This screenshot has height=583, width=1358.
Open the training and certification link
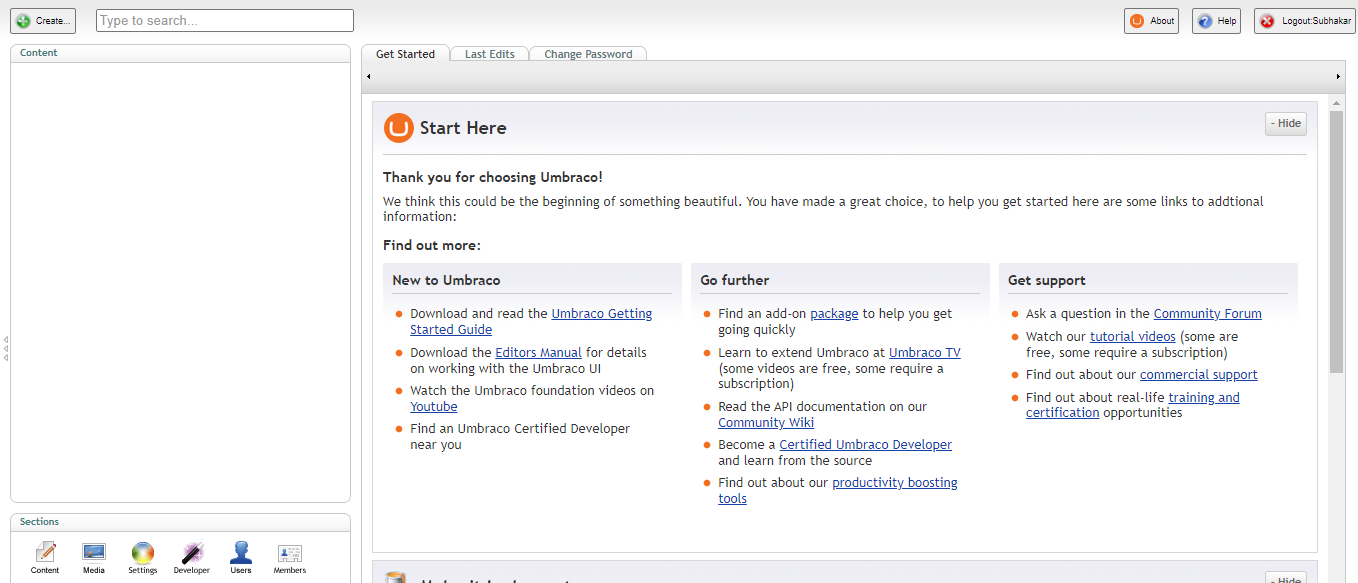click(x=1133, y=405)
